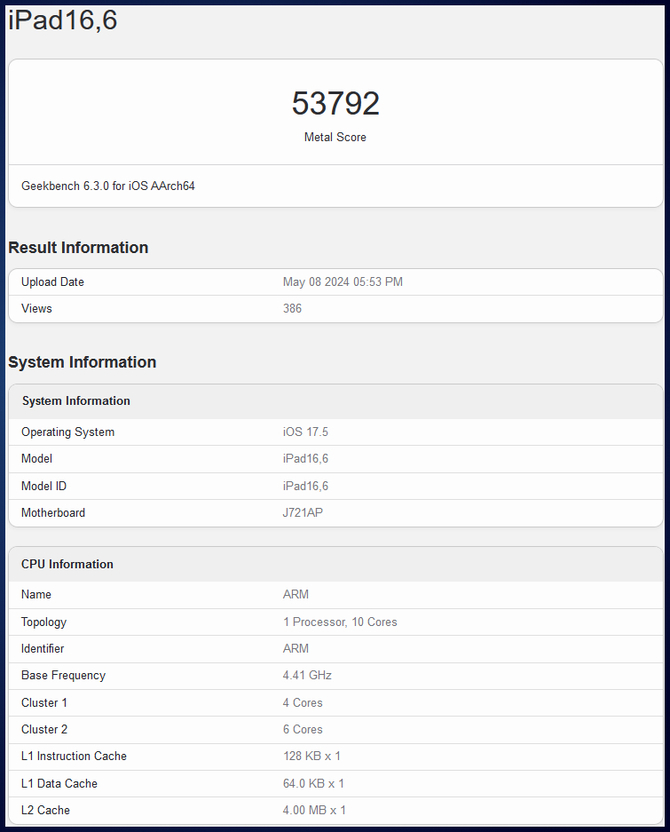This screenshot has height=832, width=670.
Task: Select the ARM value in Identifier row
Action: (295, 648)
